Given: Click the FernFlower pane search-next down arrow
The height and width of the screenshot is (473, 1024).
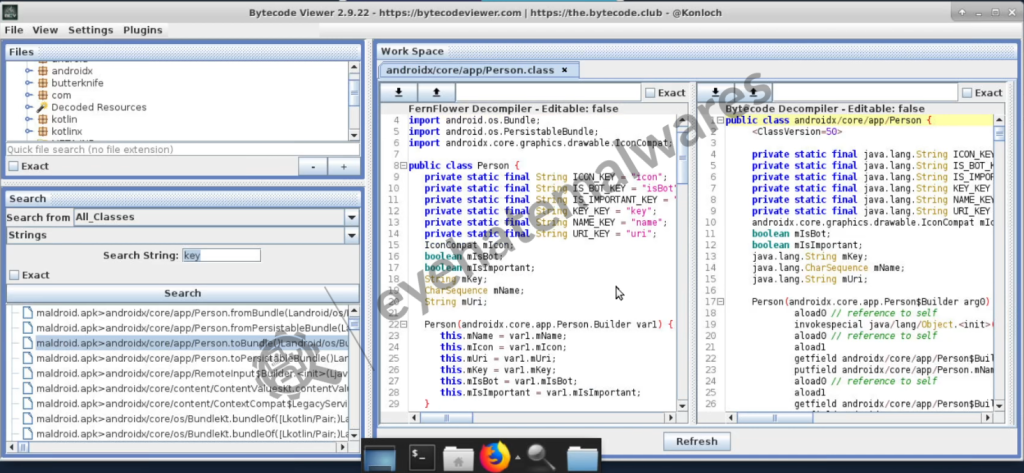Looking at the screenshot, I should pos(398,92).
